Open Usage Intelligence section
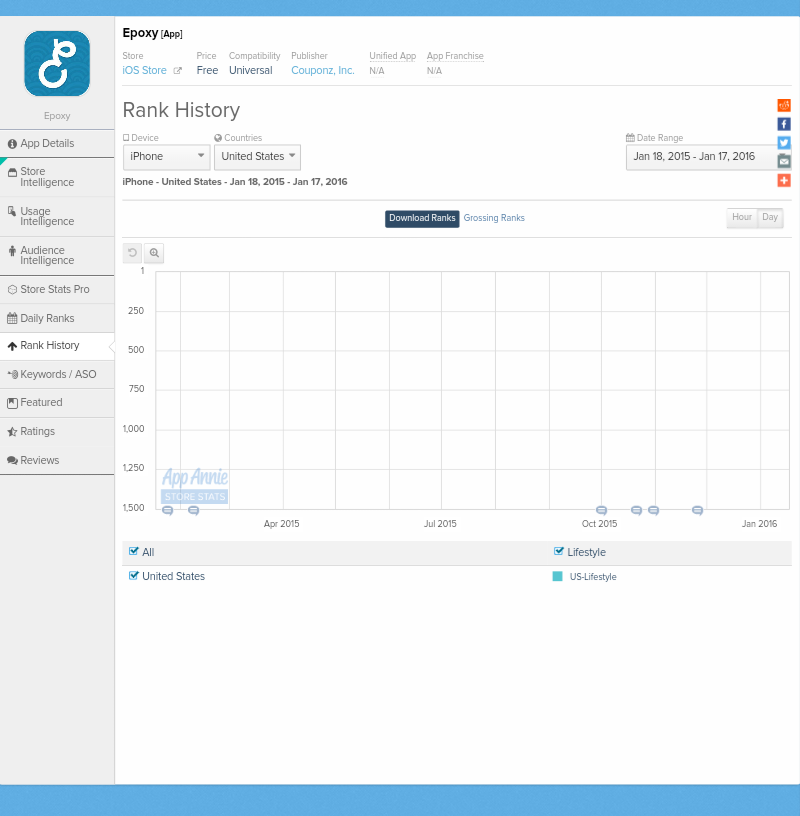 (x=57, y=216)
